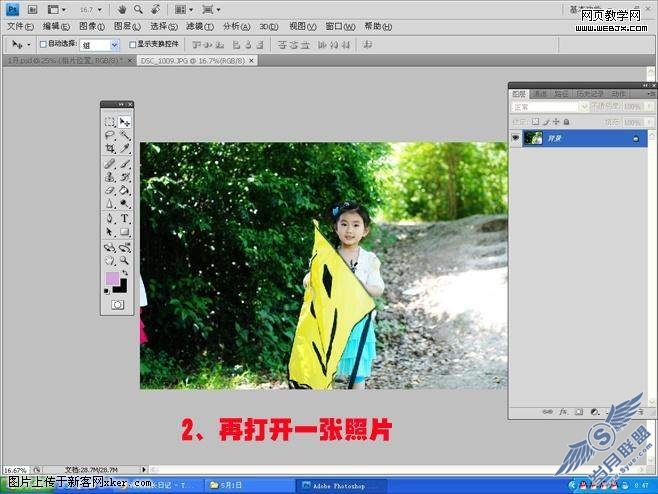The width and height of the screenshot is (658, 494).
Task: Select the 背景 layer thumbnail
Action: pos(533,138)
